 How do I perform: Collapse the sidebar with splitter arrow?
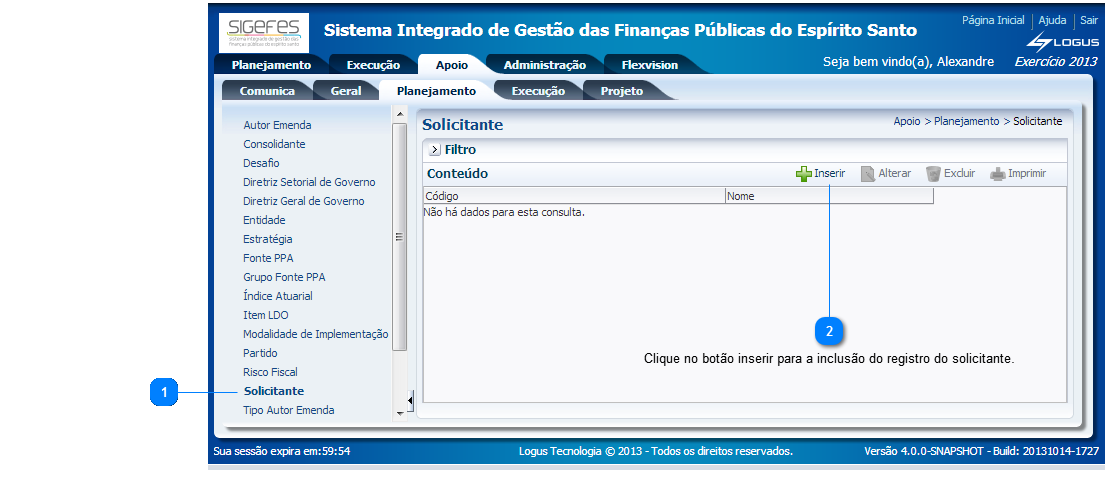click(x=411, y=401)
